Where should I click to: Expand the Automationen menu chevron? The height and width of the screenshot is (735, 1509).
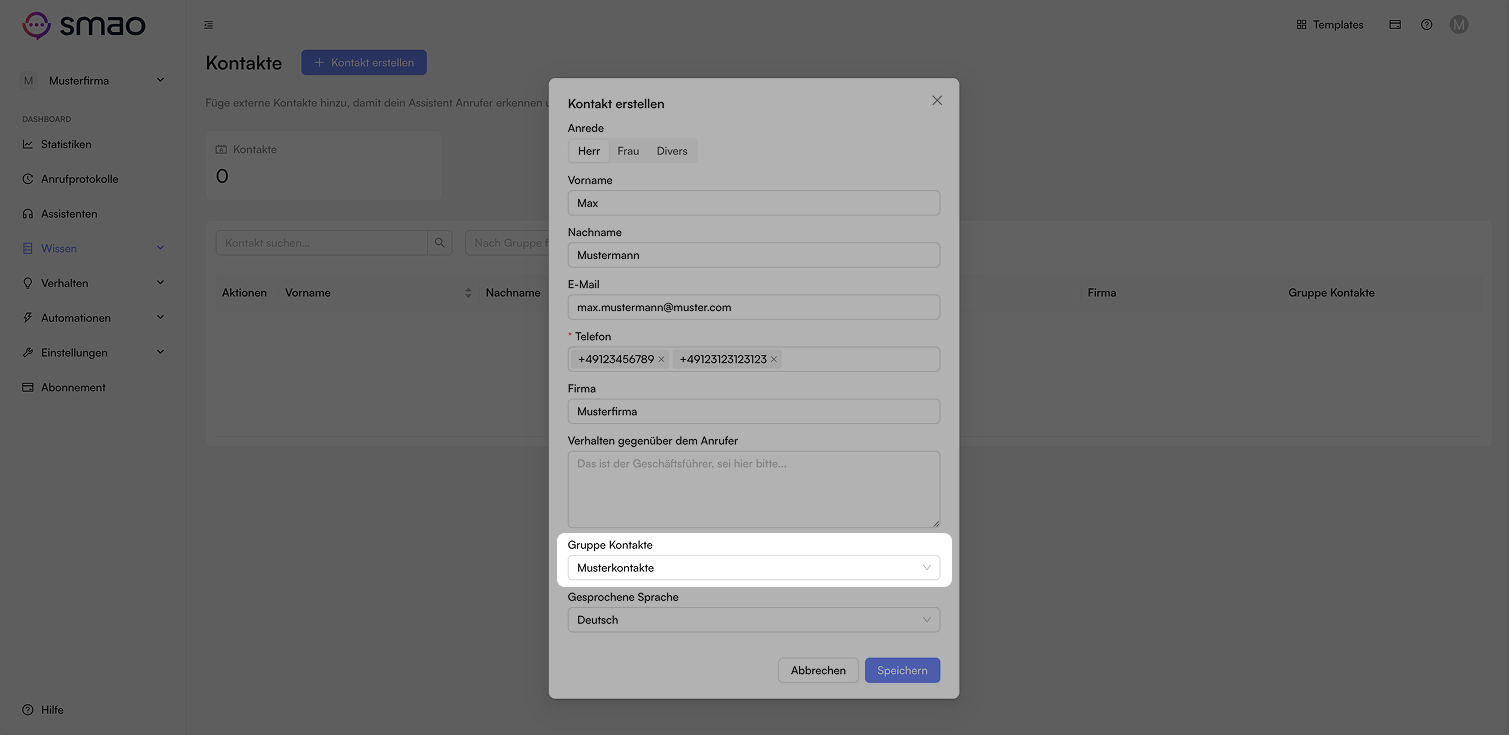160,318
